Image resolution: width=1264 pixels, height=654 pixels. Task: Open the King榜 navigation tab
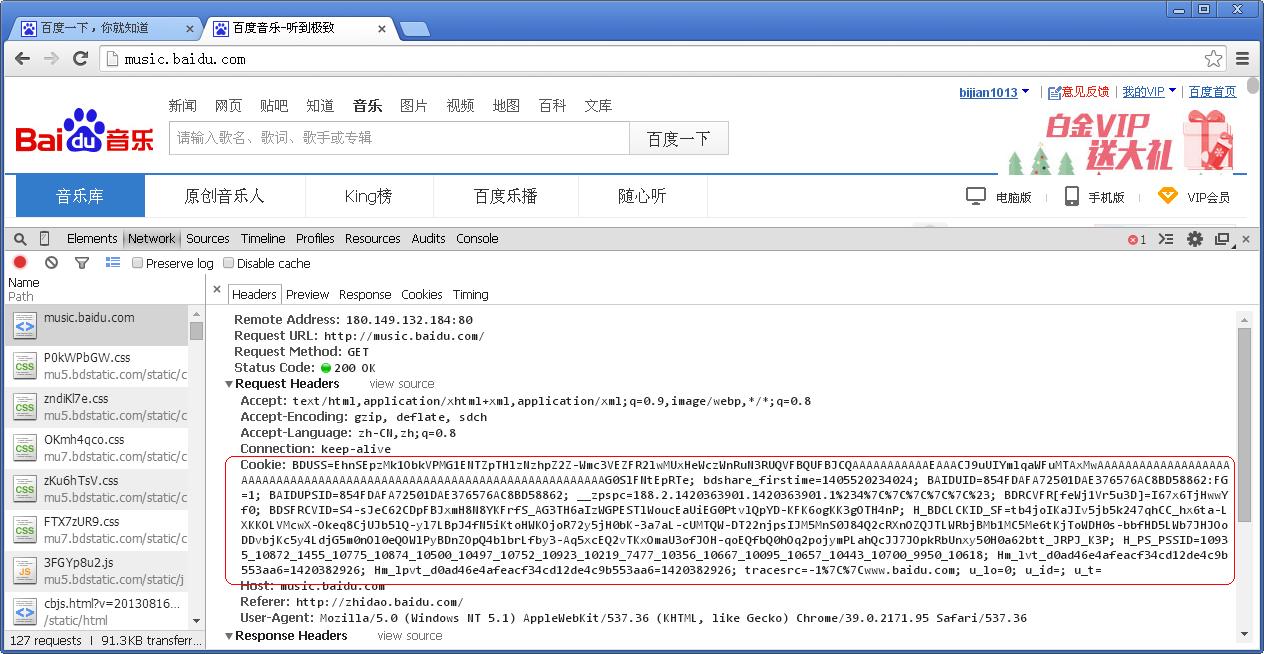click(x=368, y=196)
